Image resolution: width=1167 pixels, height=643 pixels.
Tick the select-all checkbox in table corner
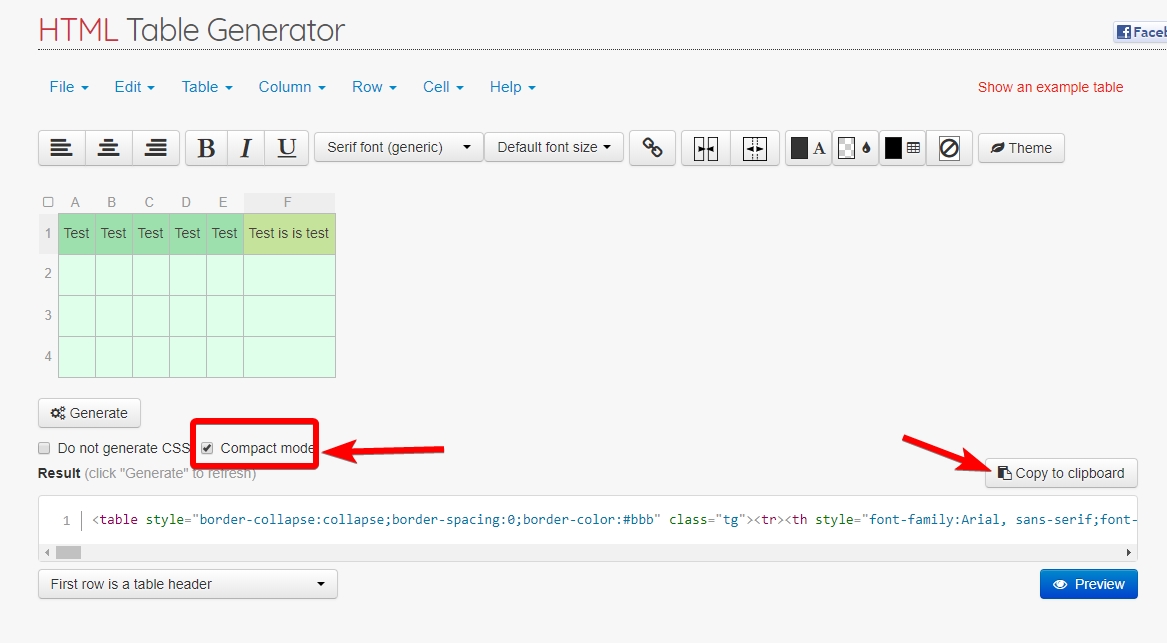pyautogui.click(x=48, y=202)
